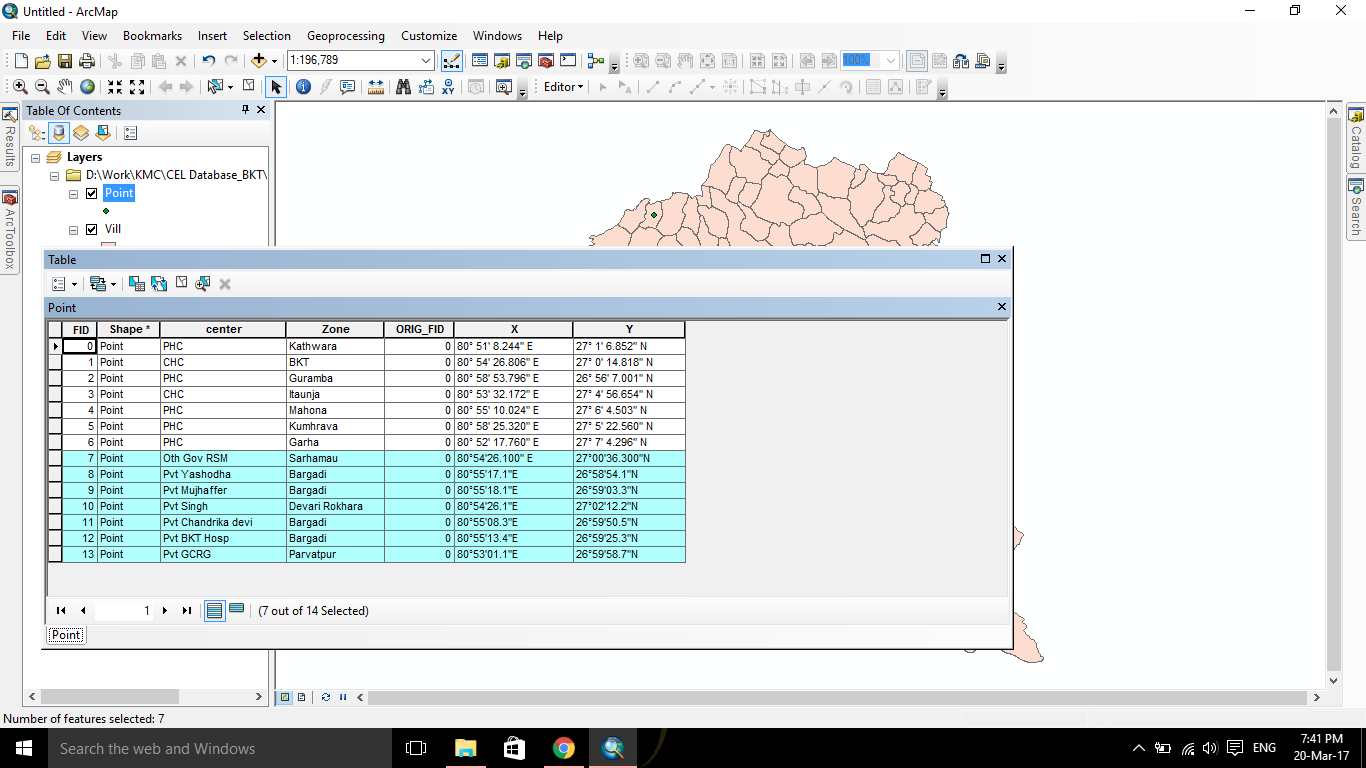Click the Fixed Zoom Out button

tap(138, 87)
